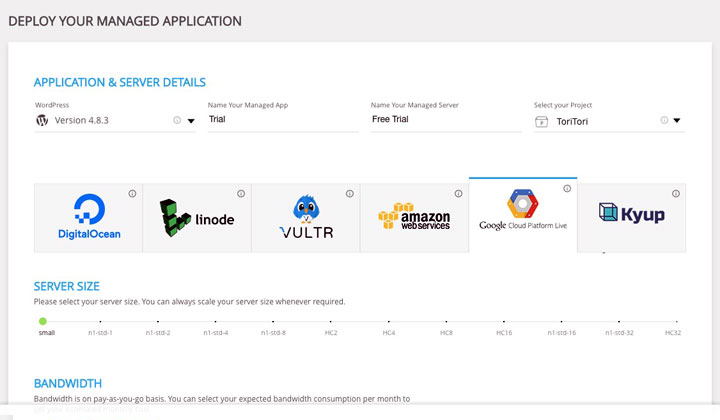Select Amazon Web Services provider card

coord(415,218)
